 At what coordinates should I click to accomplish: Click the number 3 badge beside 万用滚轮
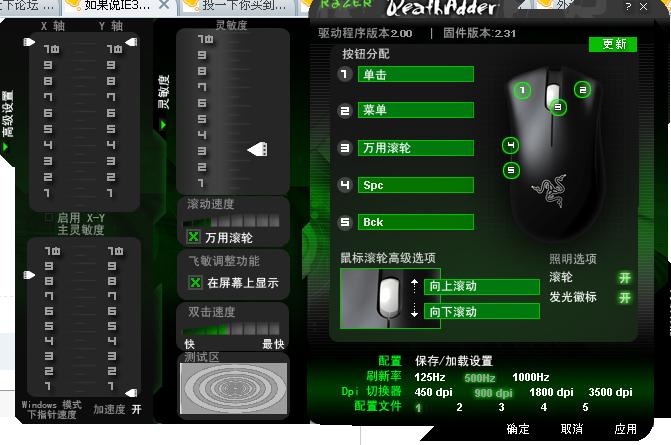tap(344, 148)
